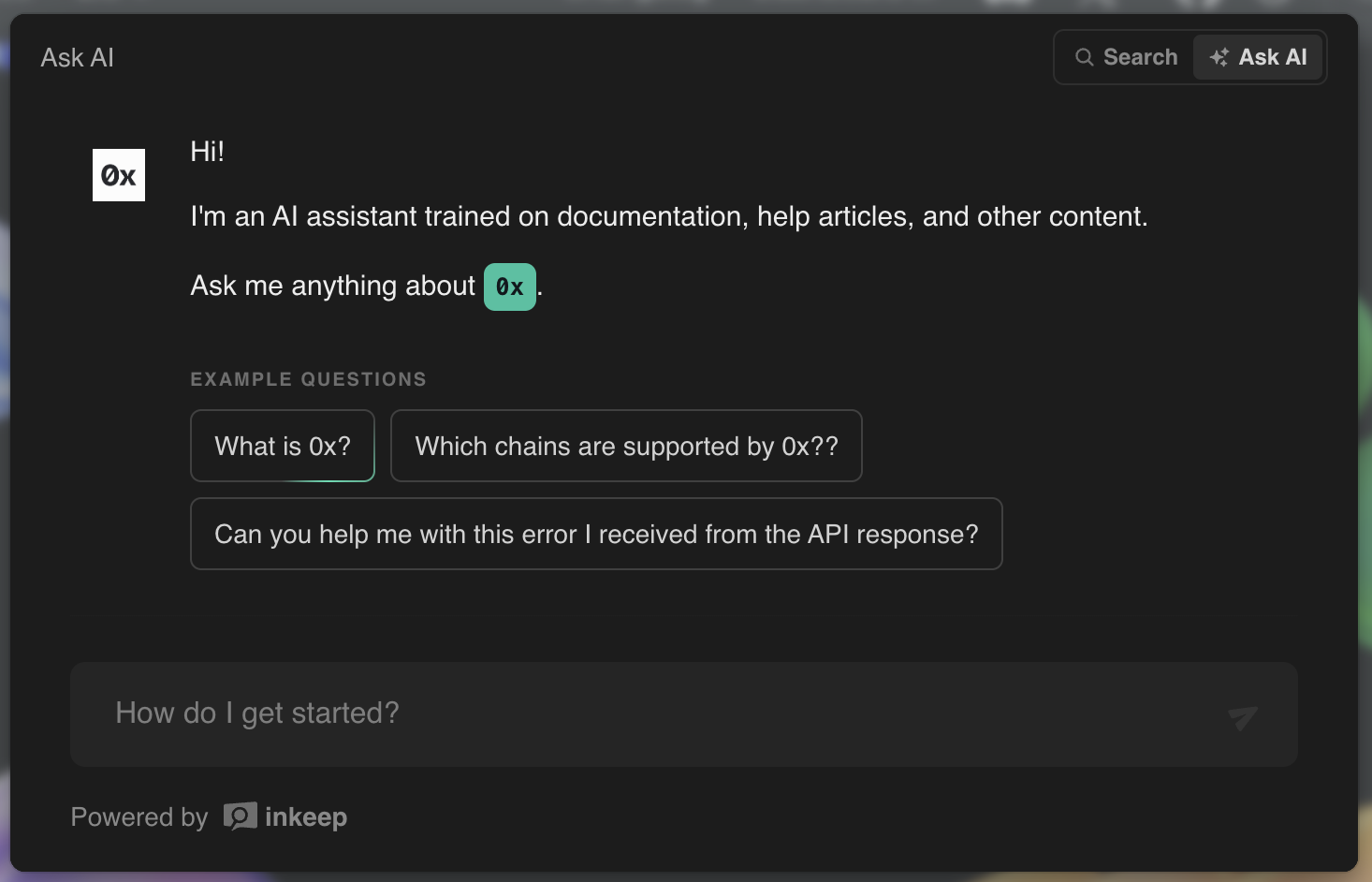The width and height of the screenshot is (1372, 882).
Task: Switch to the Search tab
Action: (x=1126, y=57)
